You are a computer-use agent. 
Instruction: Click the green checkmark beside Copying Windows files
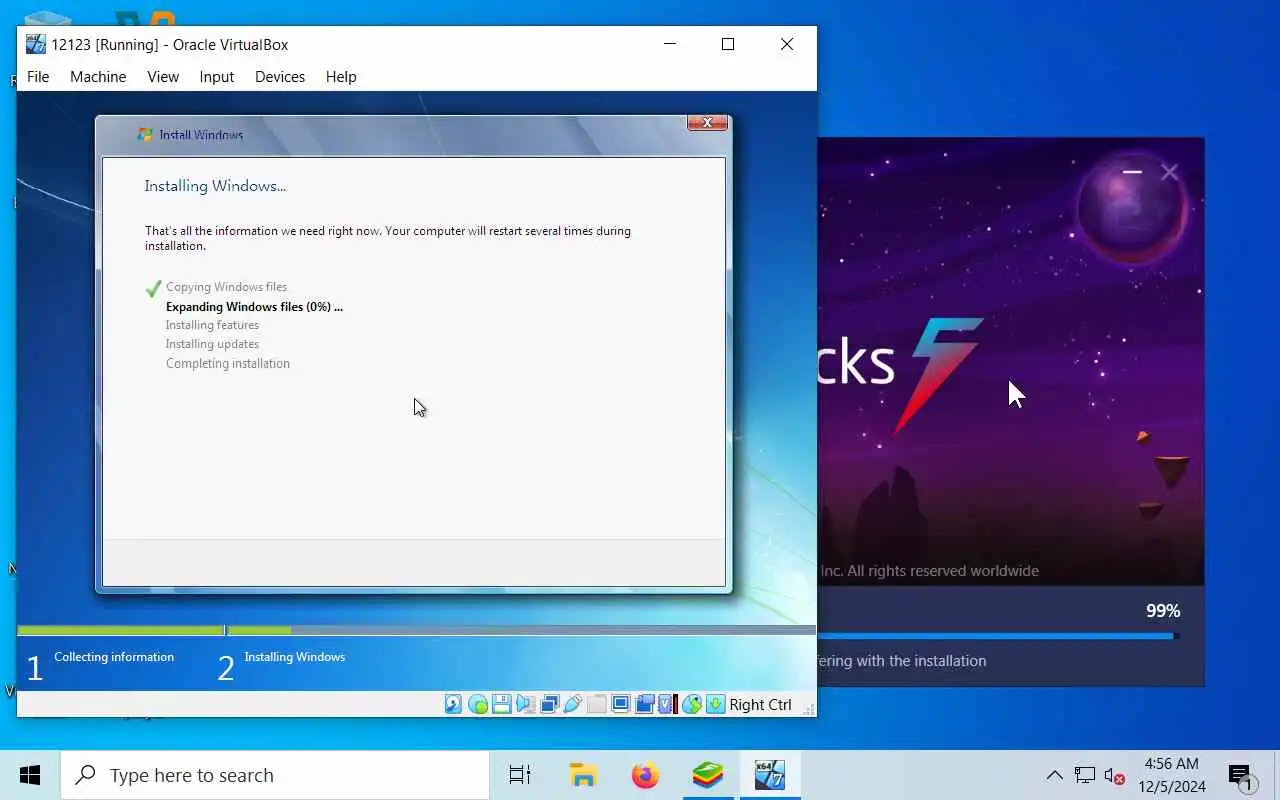coord(153,288)
